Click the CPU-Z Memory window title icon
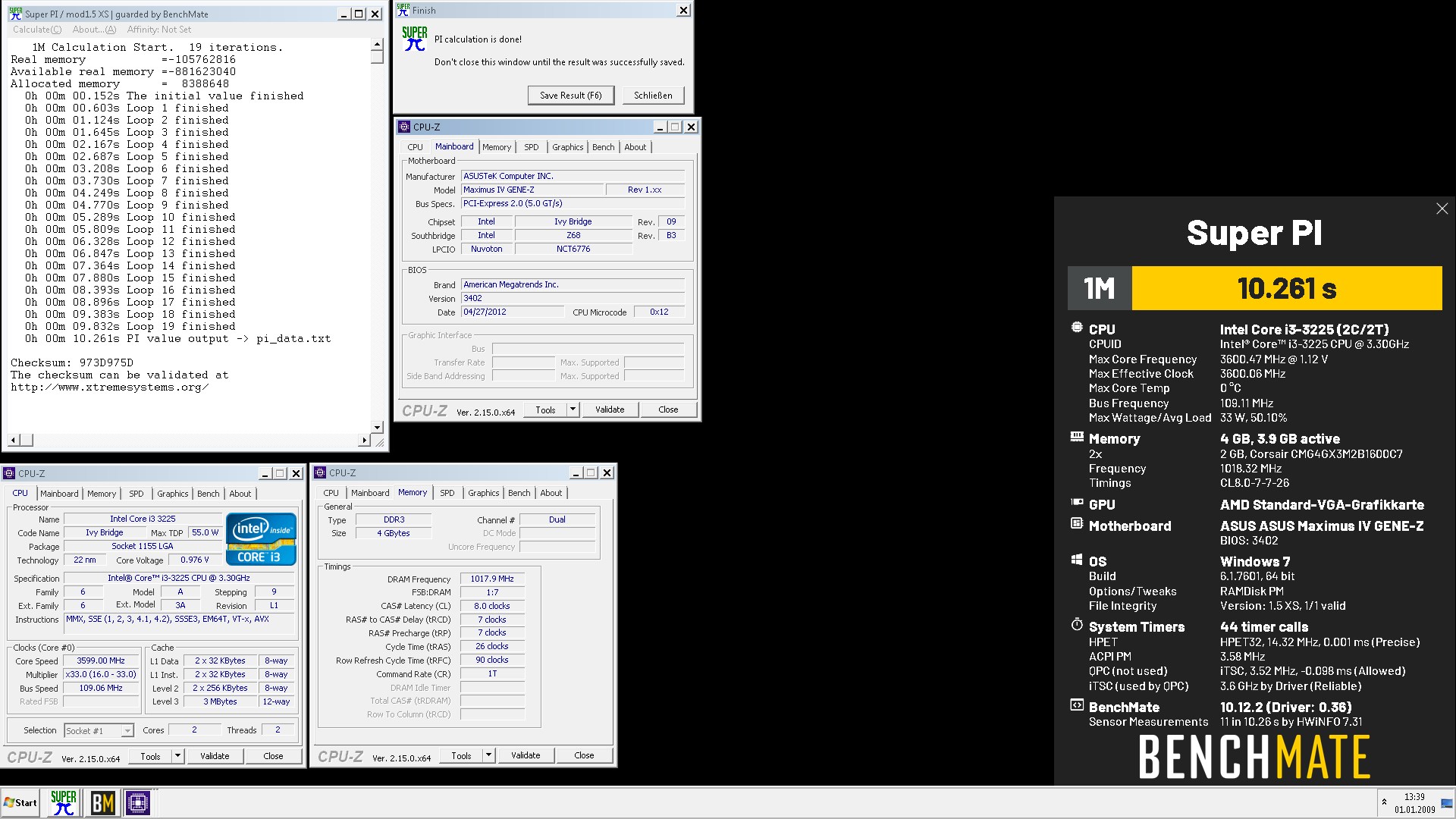 click(320, 472)
